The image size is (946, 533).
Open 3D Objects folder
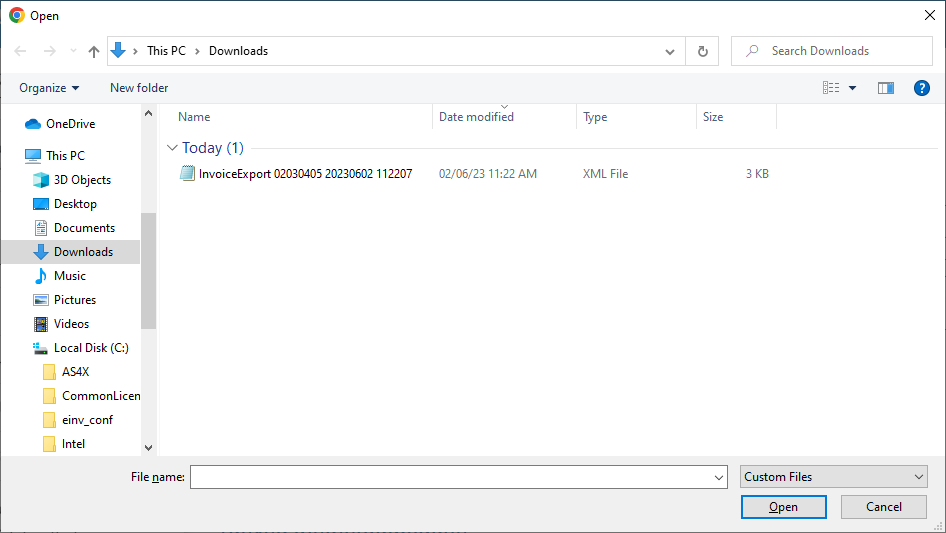coord(82,180)
